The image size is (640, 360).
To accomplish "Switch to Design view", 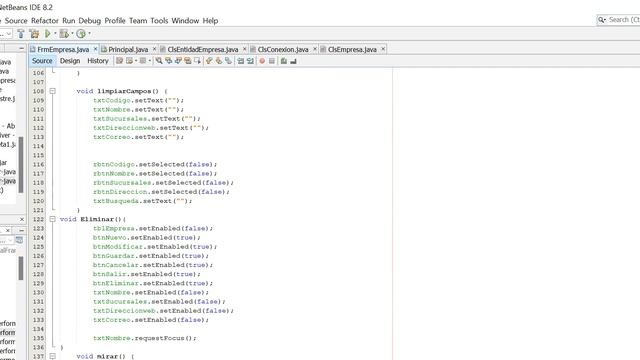I will (x=70, y=61).
